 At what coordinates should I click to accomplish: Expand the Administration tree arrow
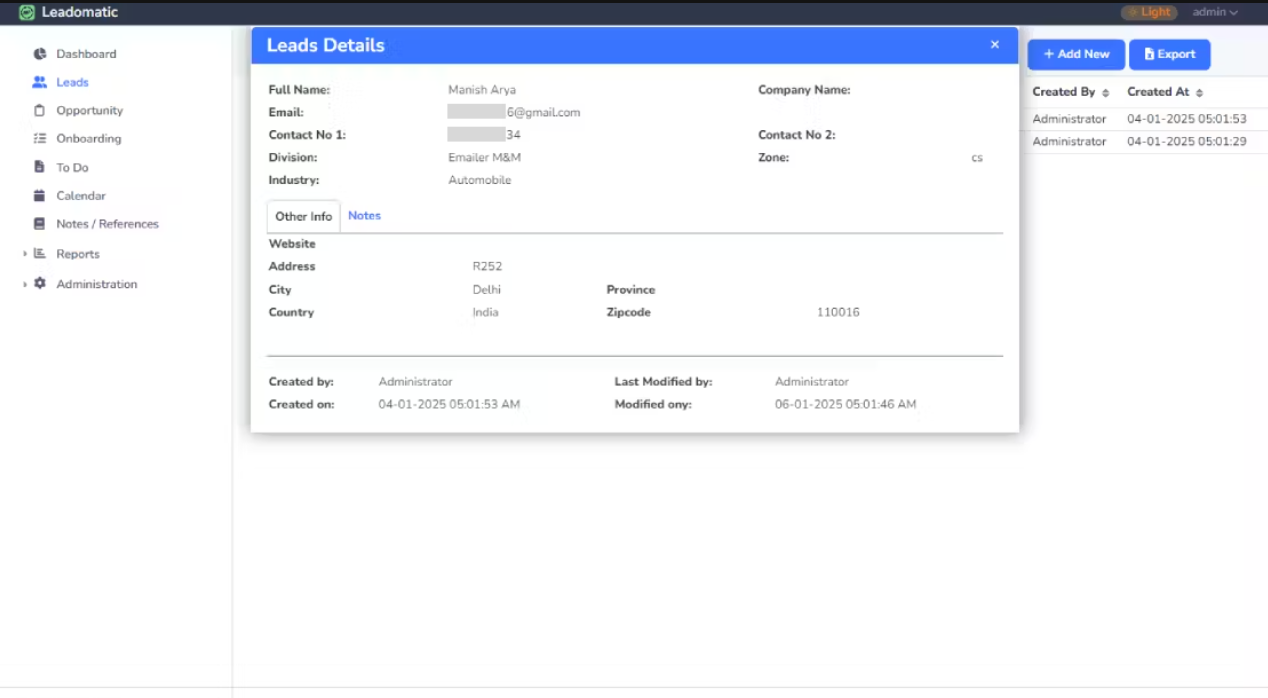pyautogui.click(x=25, y=284)
